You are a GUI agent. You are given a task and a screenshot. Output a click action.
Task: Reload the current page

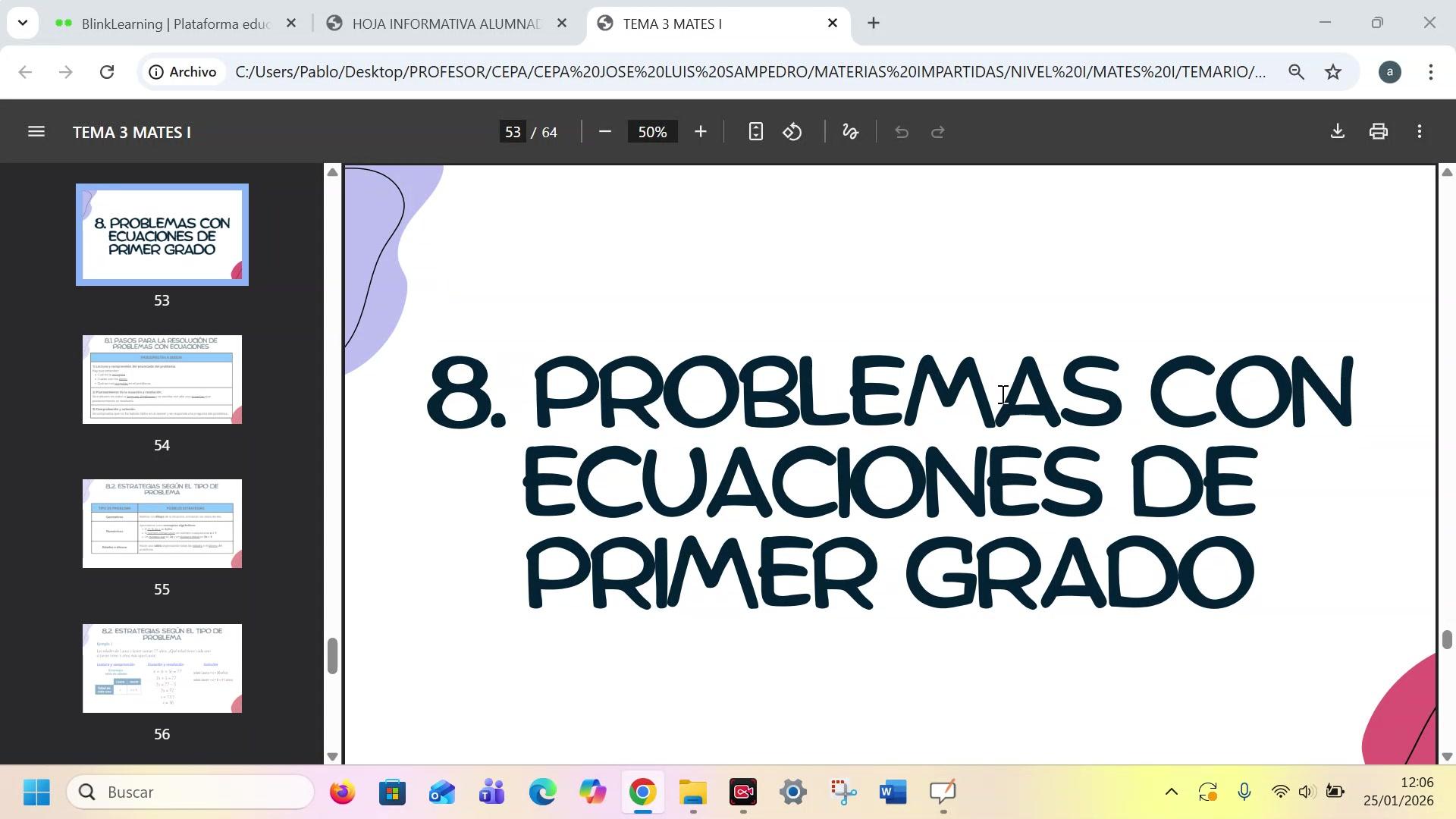point(107,72)
